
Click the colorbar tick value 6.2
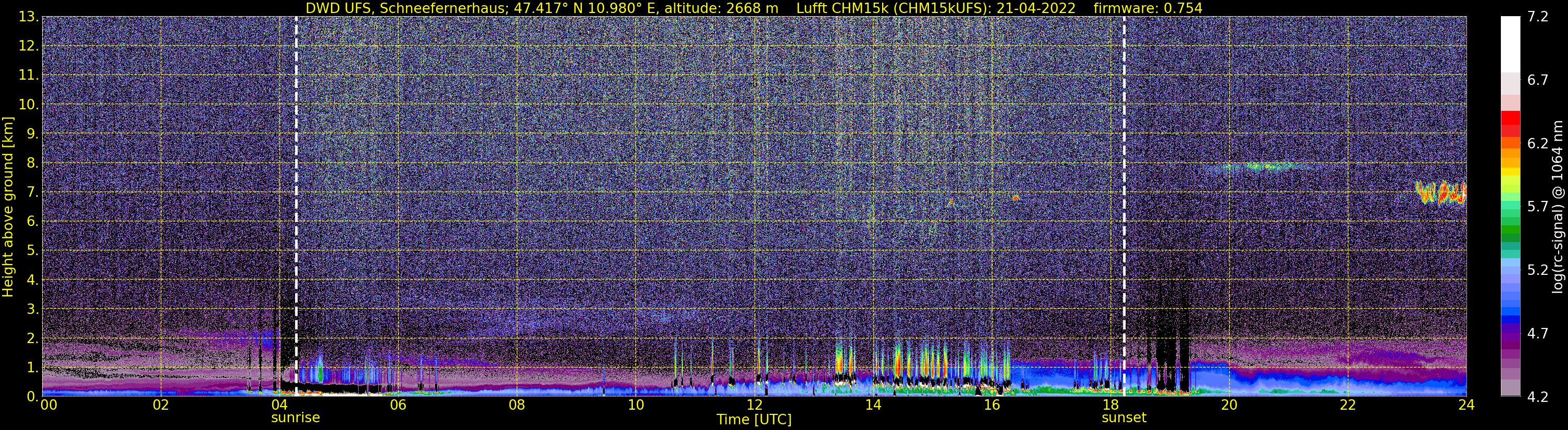(1538, 144)
